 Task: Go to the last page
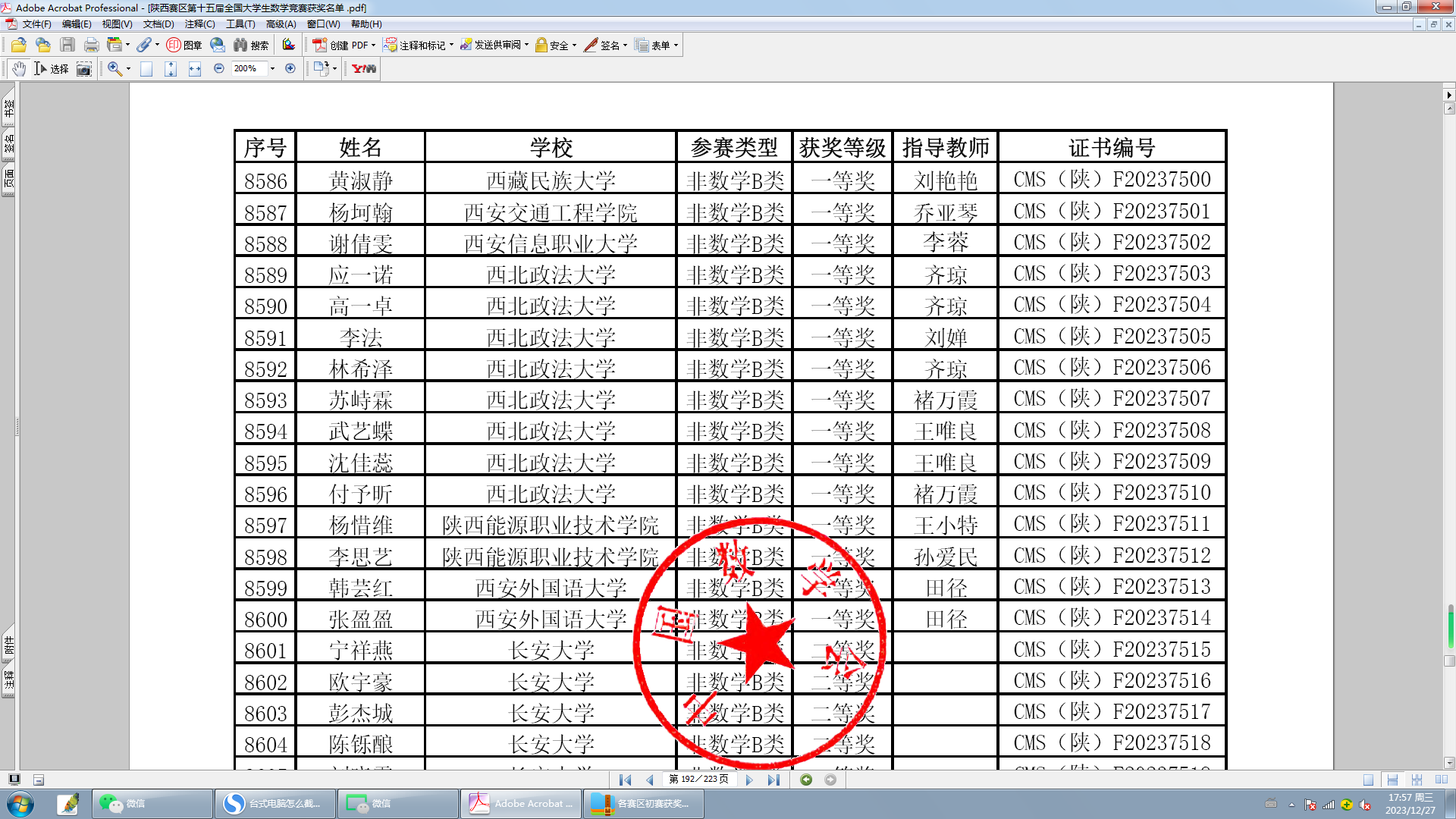[x=773, y=780]
